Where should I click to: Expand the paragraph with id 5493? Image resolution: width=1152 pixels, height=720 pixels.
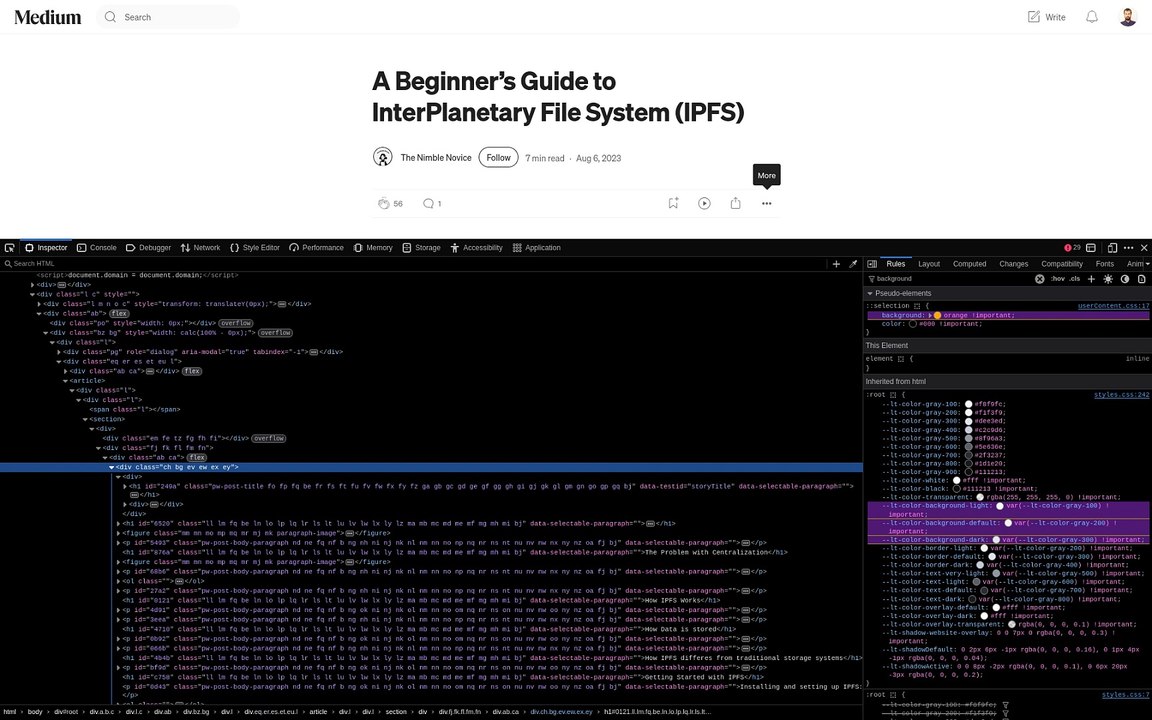point(118,543)
